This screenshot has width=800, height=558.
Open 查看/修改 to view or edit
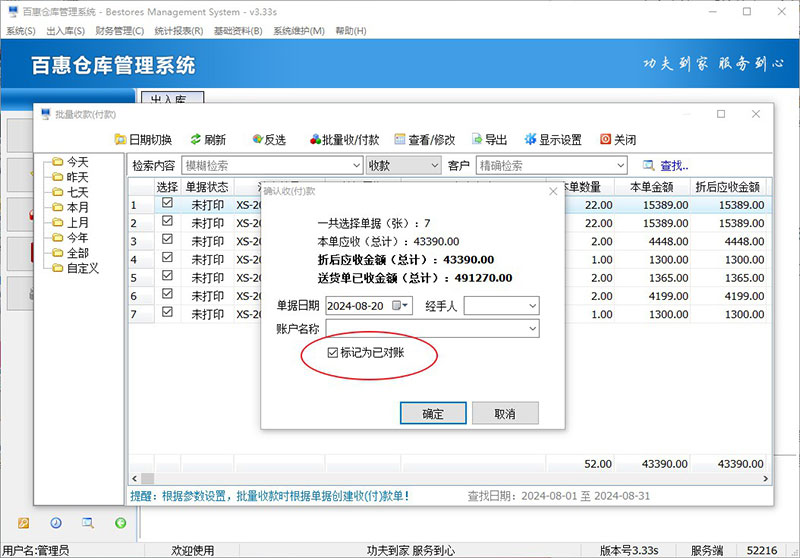pyautogui.click(x=424, y=139)
